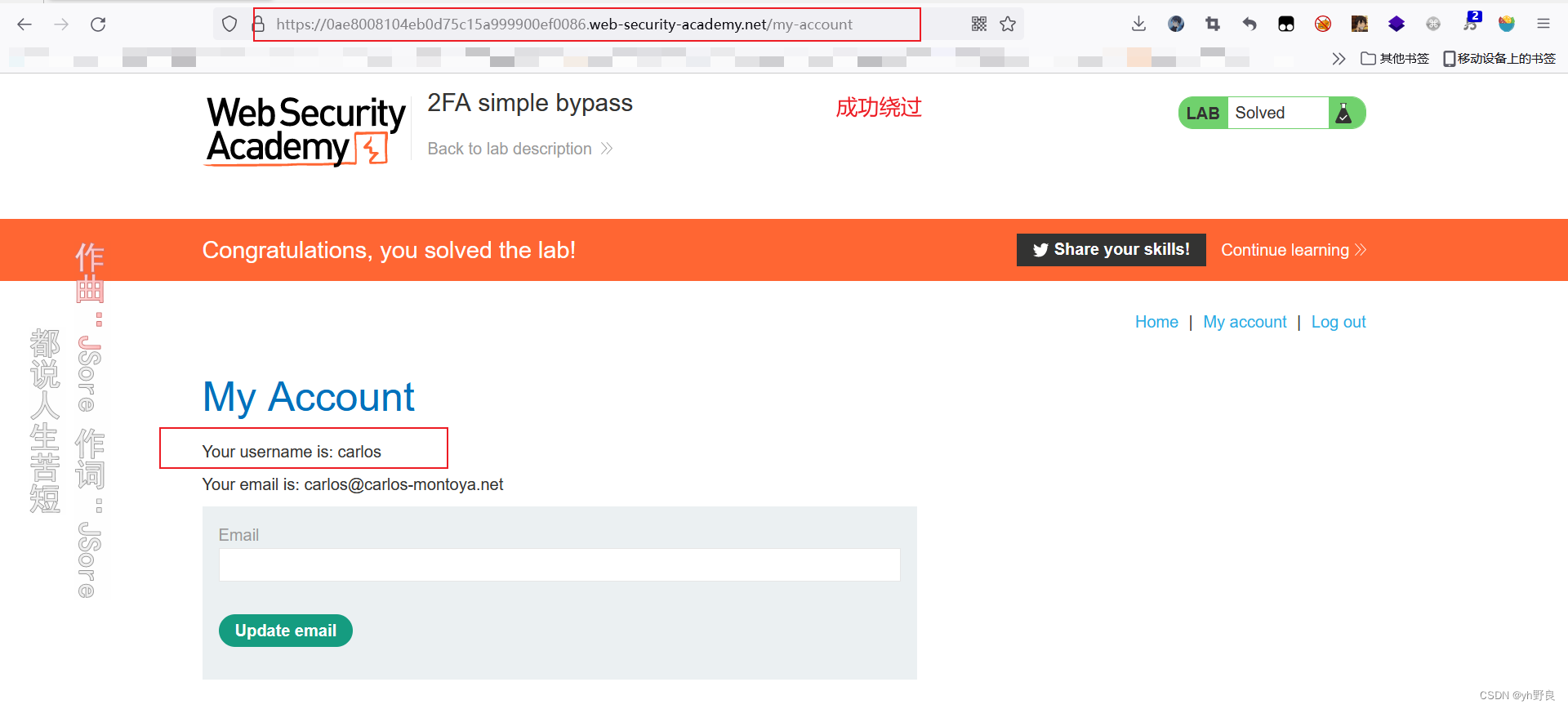Go forward in browser history
This screenshot has height=709, width=1568.
61,25
